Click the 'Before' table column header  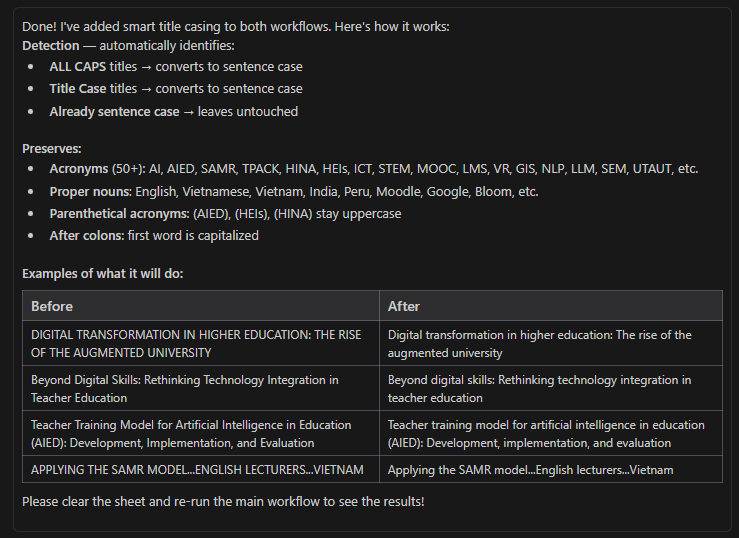[x=52, y=306]
